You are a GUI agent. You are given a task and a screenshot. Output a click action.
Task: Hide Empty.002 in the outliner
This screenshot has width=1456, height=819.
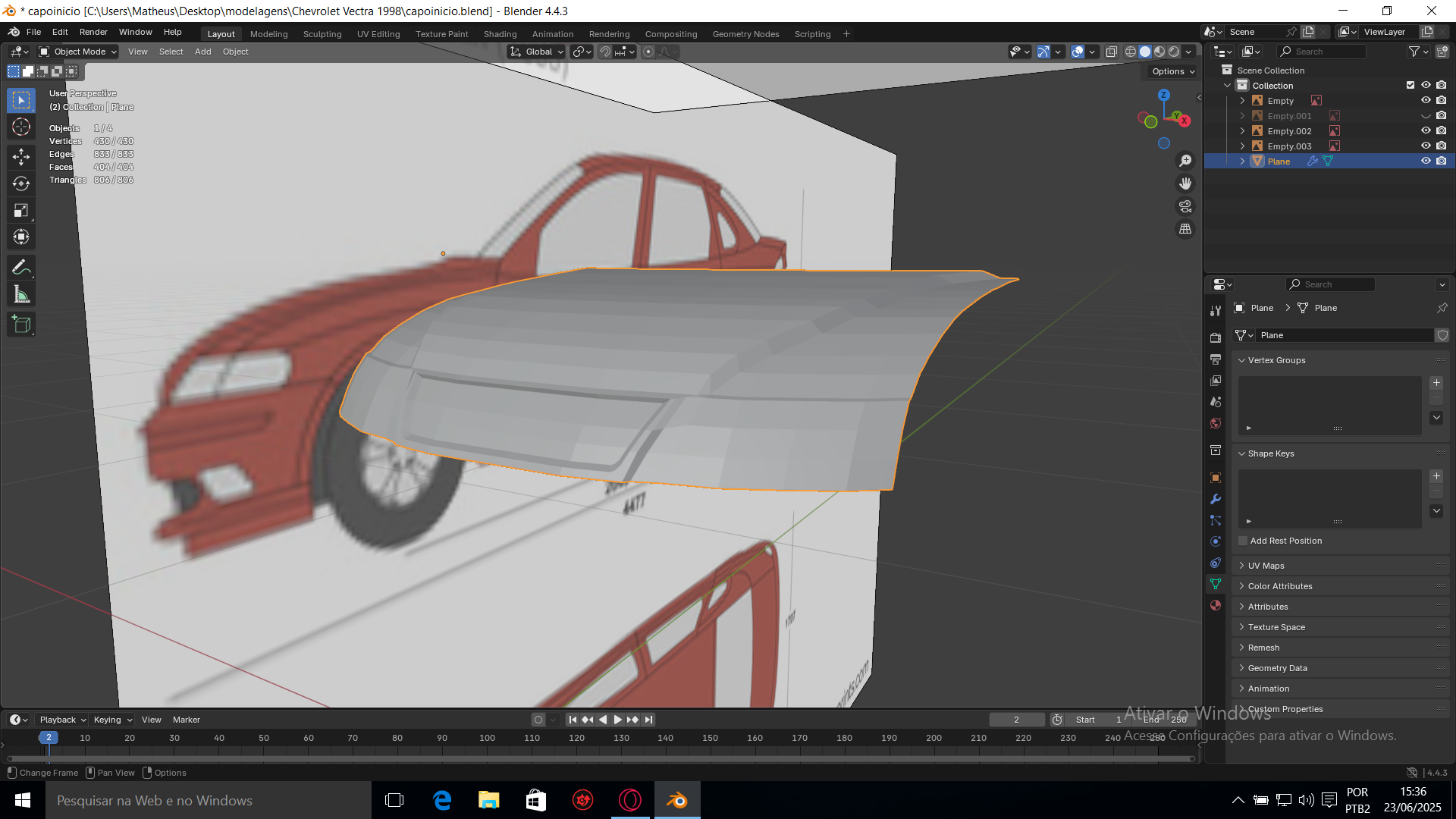point(1426,131)
